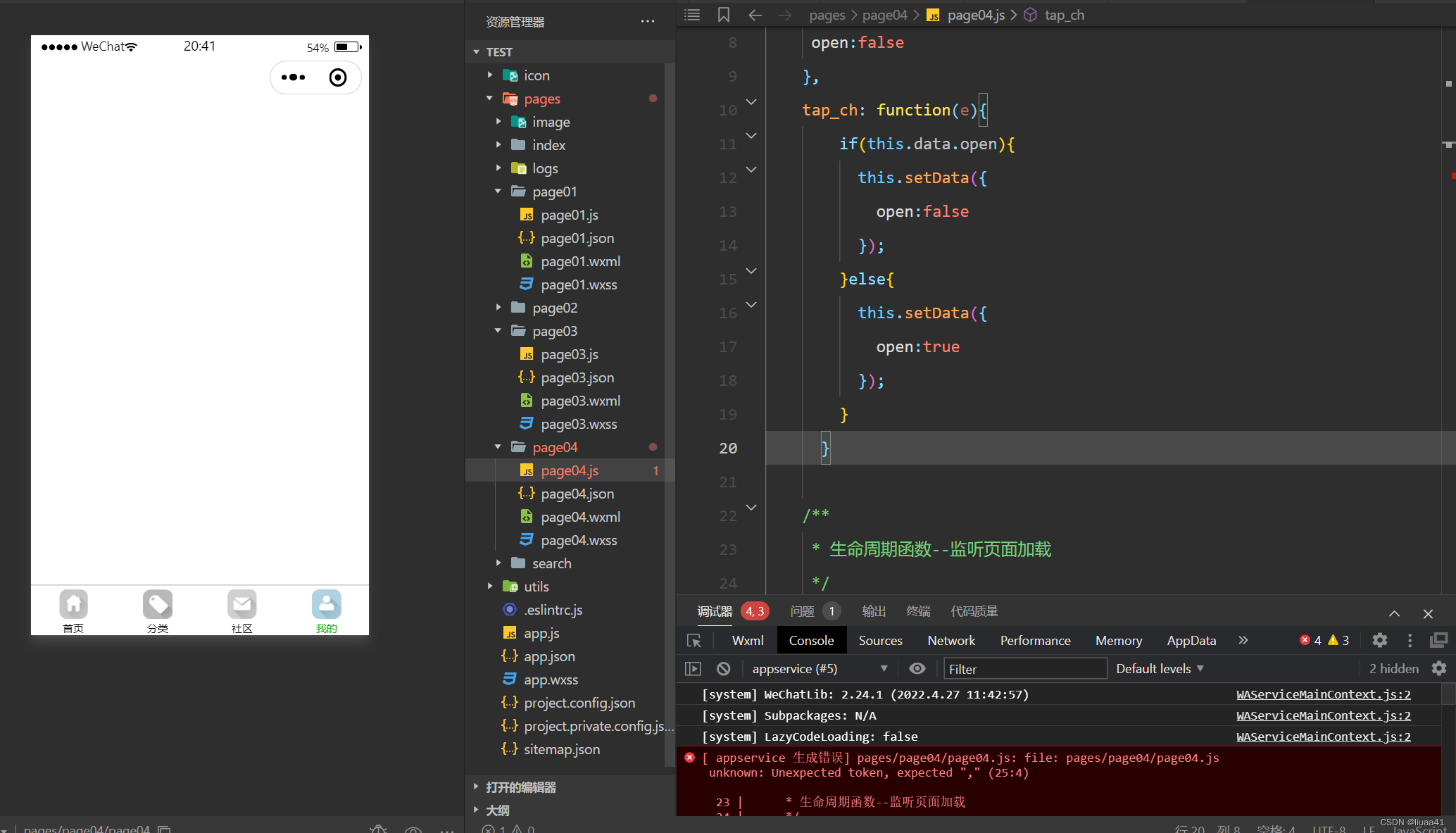The image size is (1456, 833).
Task: Click the yellow warning count badge
Action: coord(1338,640)
